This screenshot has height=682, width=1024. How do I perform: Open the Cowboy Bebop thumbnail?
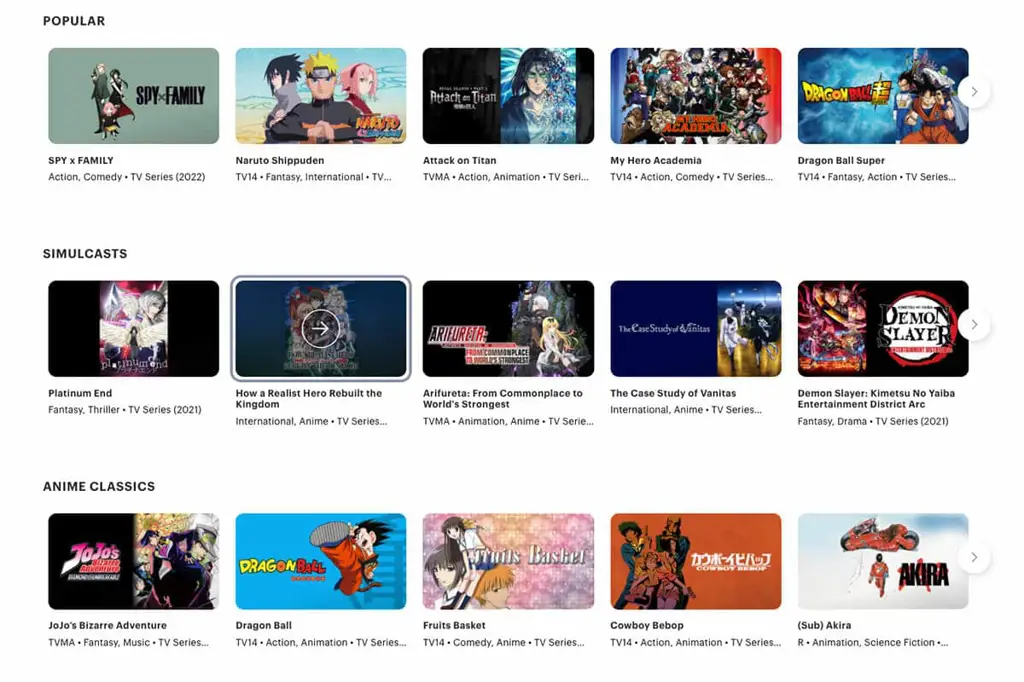pos(696,561)
